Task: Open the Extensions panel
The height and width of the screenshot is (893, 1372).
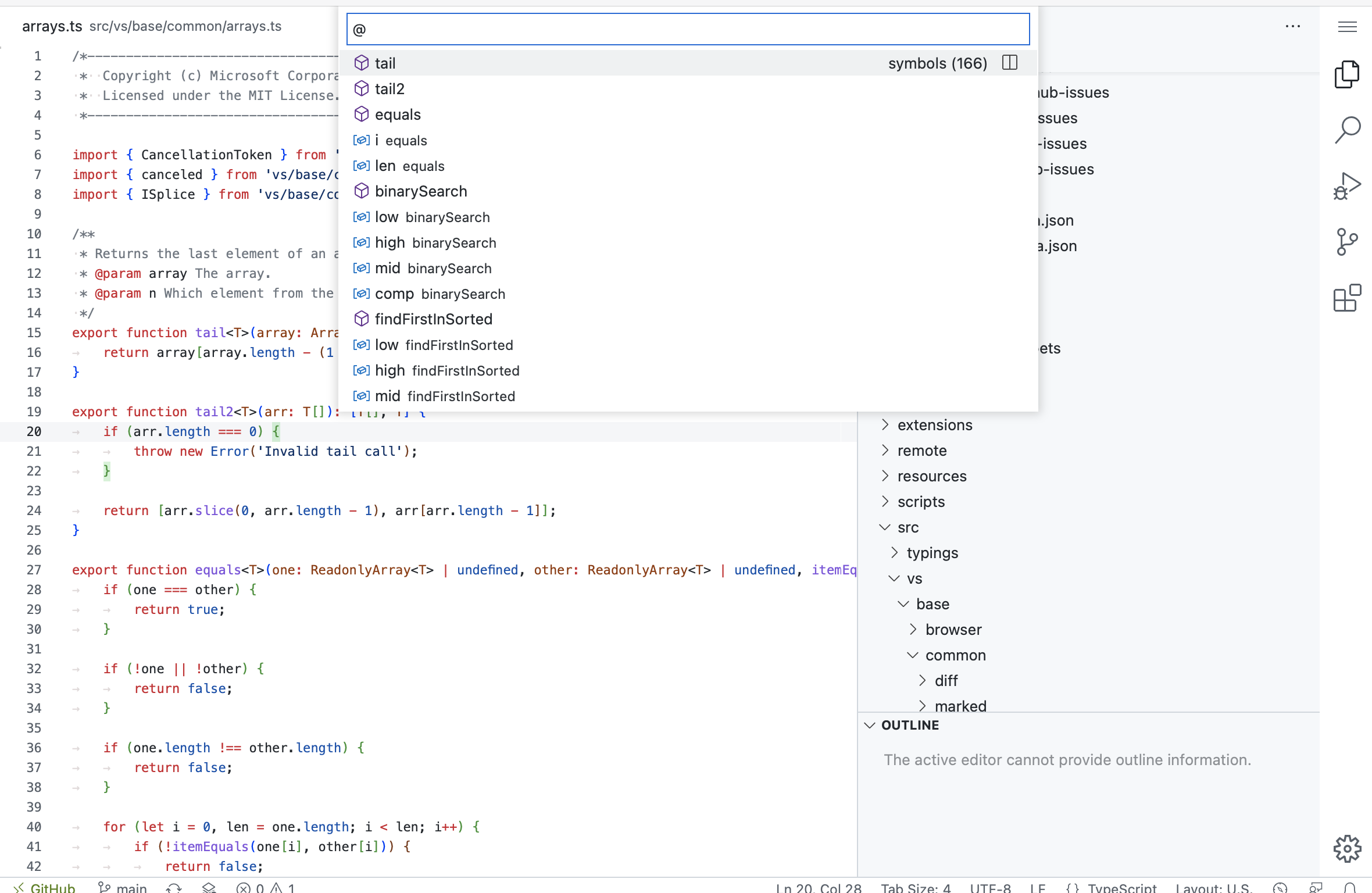Action: pyautogui.click(x=1348, y=298)
